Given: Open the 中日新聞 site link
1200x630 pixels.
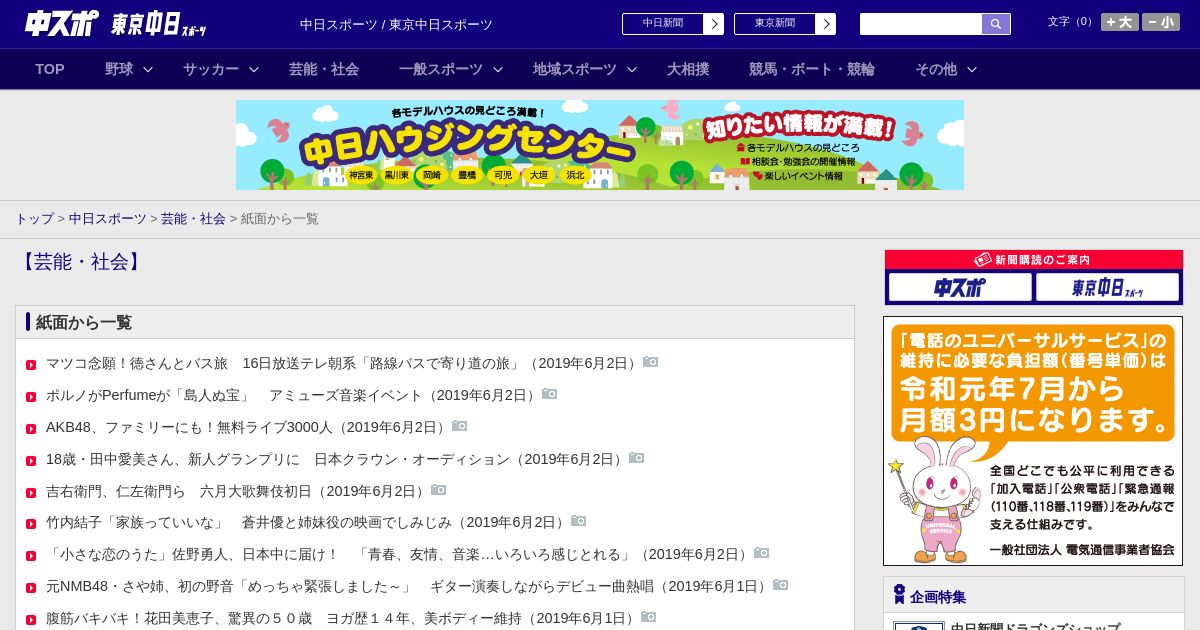Looking at the screenshot, I should click(x=663, y=24).
